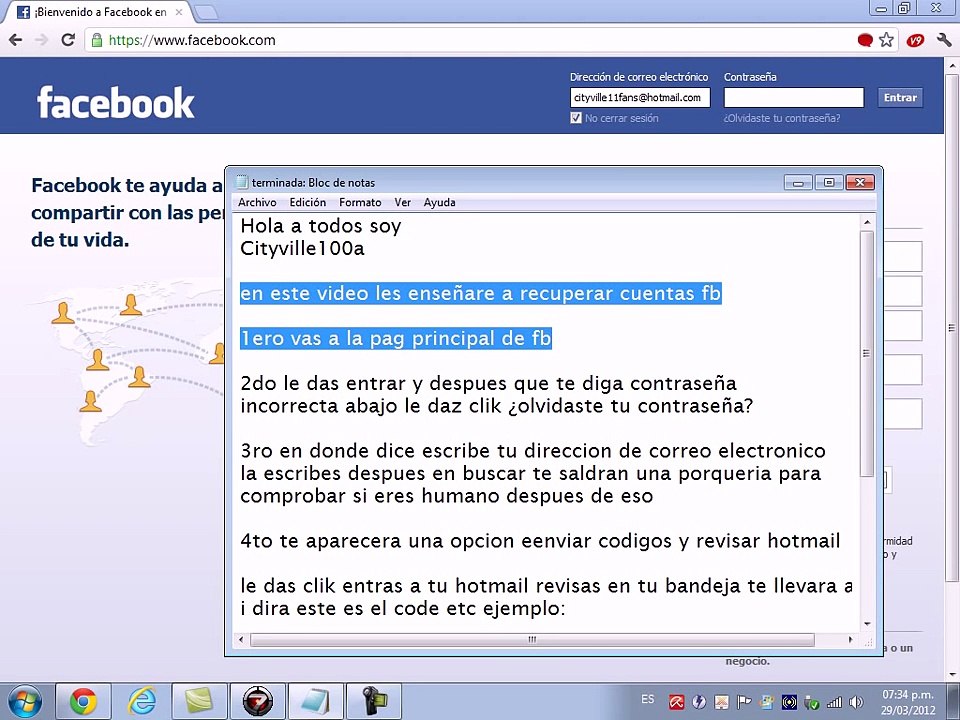Click the taskbar clock and date
Viewport: 960px width, 720px height.
tap(908, 702)
